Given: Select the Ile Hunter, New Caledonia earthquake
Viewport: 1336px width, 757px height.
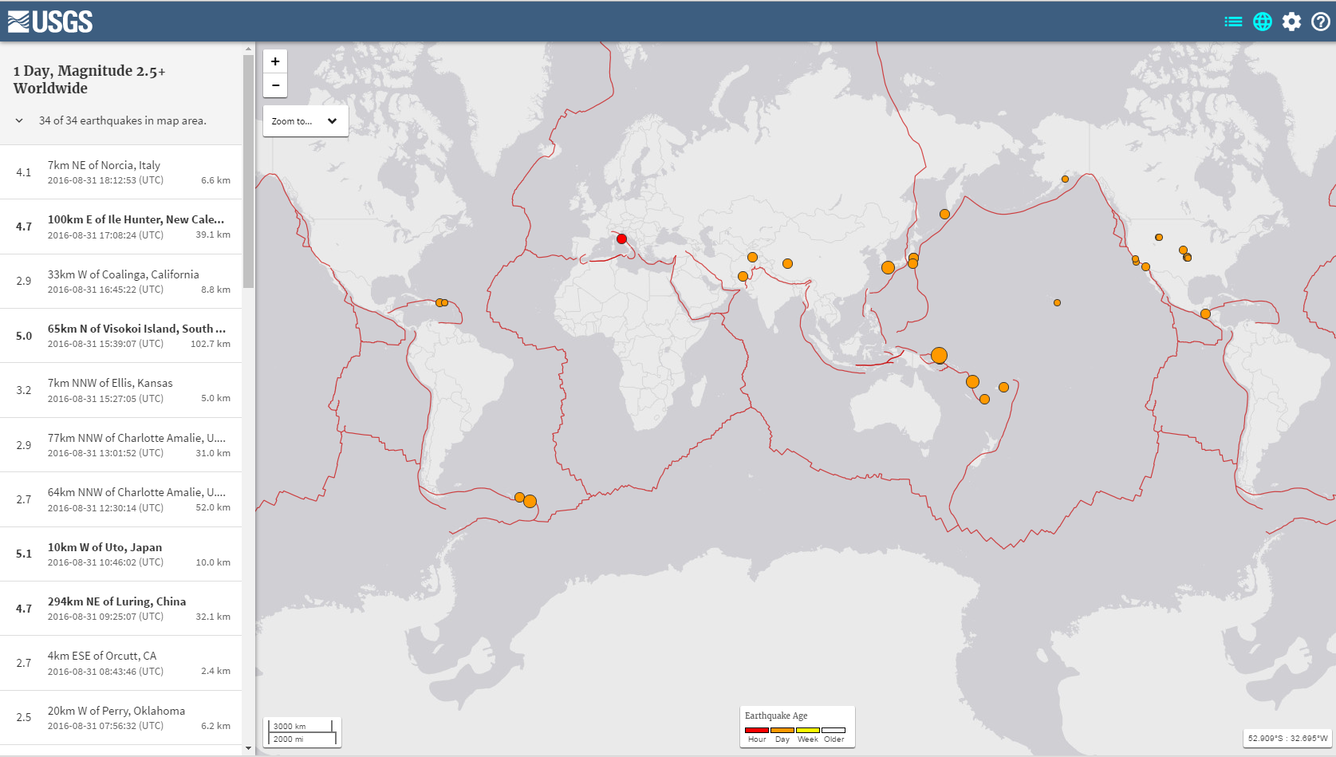Looking at the screenshot, I should click(x=121, y=226).
